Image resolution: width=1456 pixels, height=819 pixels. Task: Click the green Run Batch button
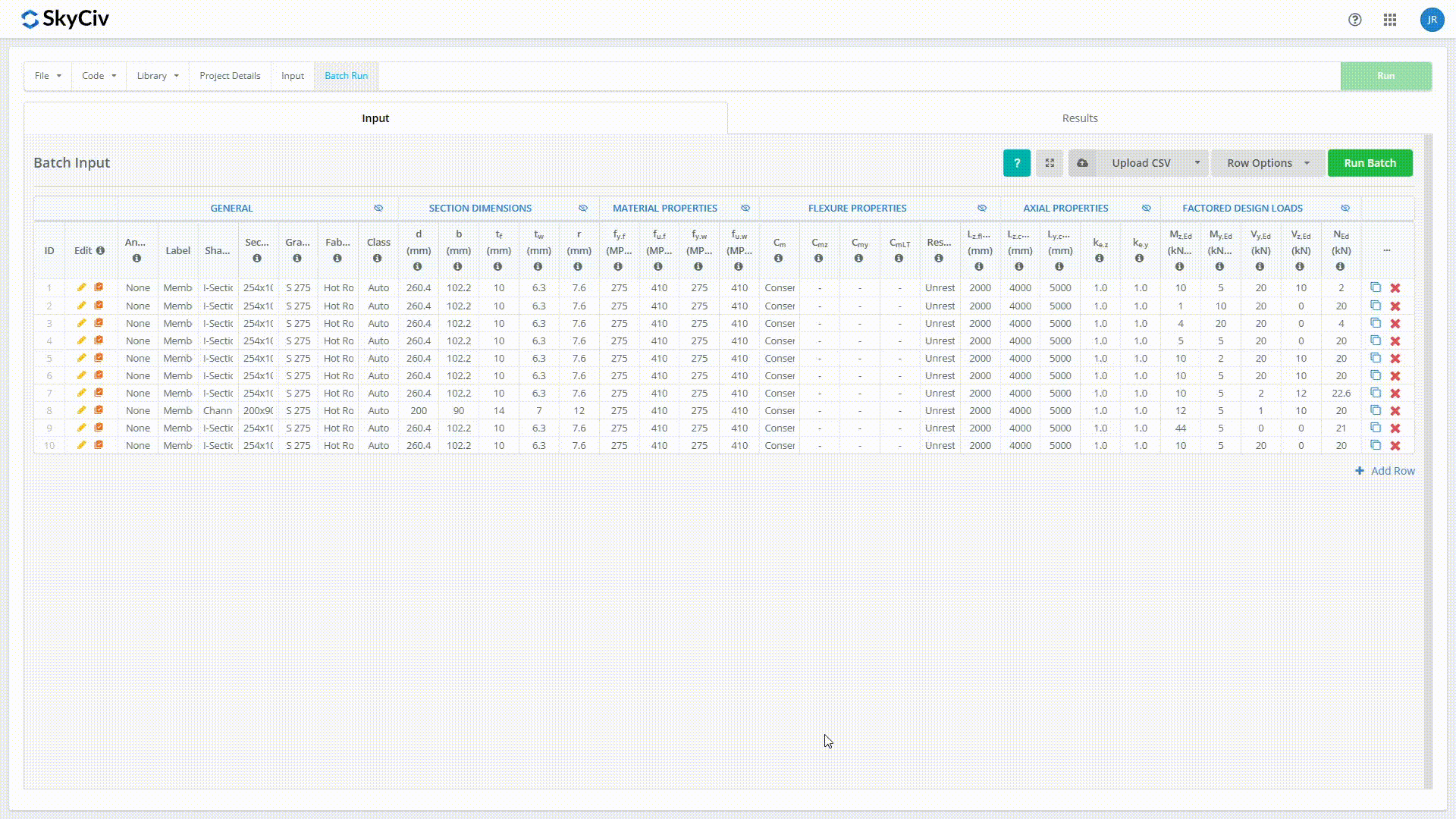point(1370,163)
